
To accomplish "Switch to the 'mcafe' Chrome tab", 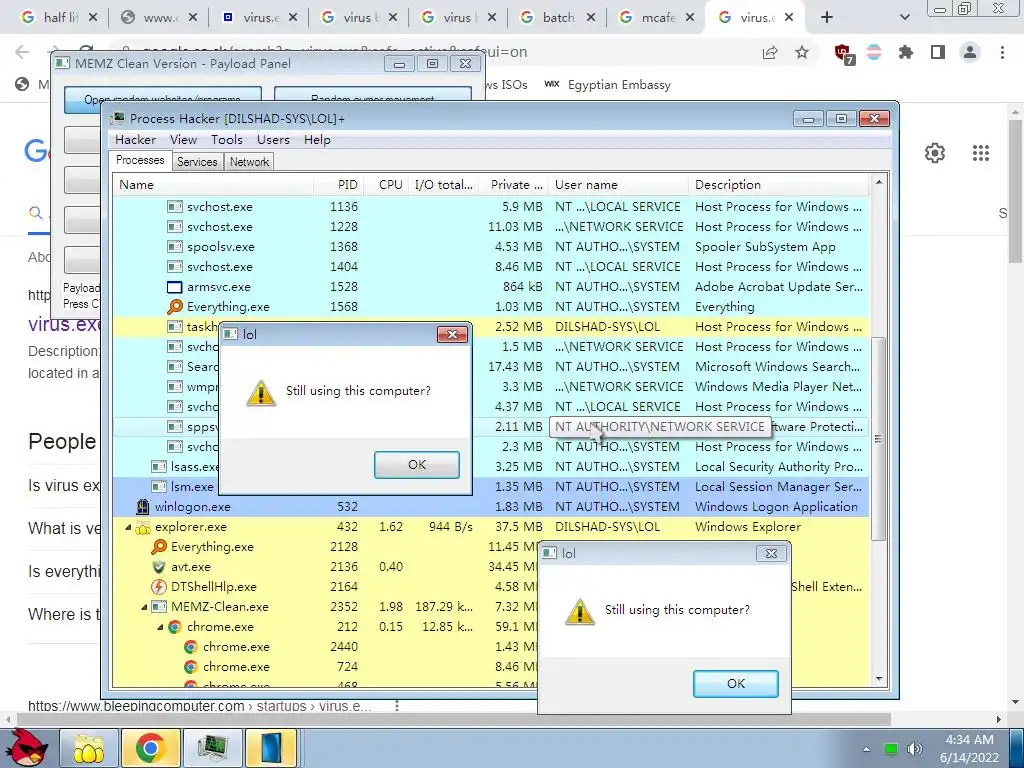I will pyautogui.click(x=656, y=18).
